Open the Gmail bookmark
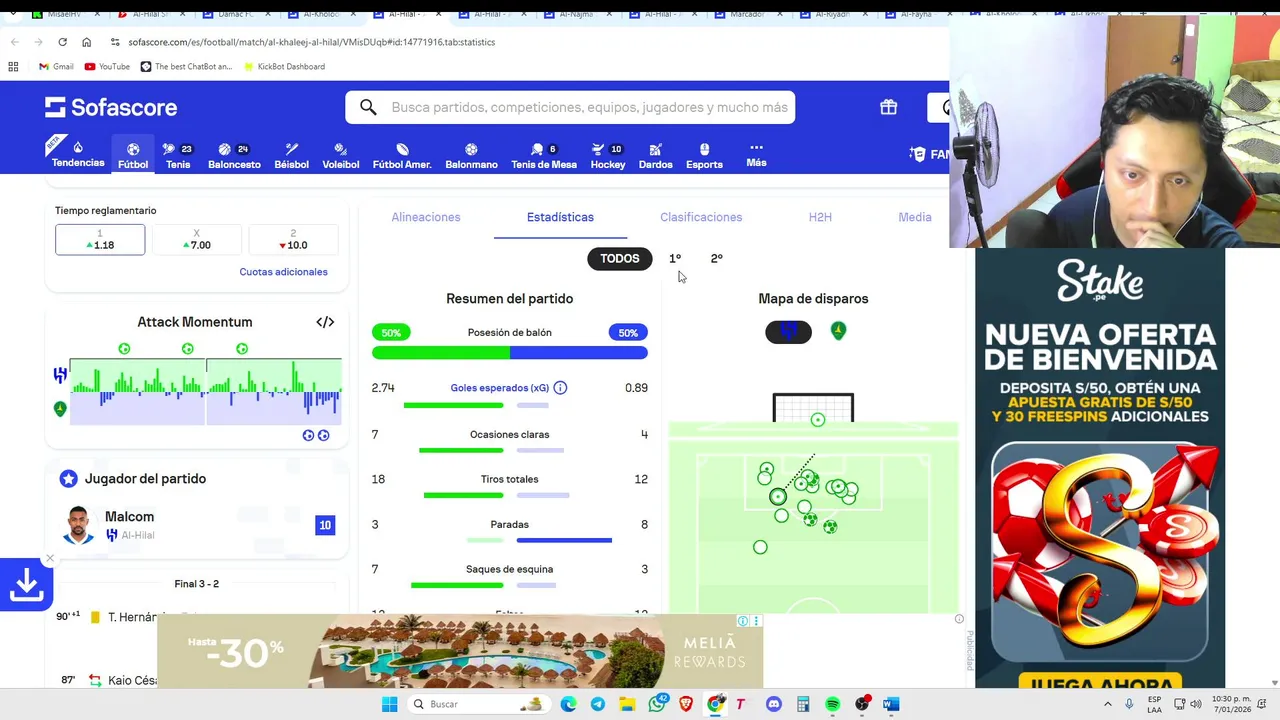 click(x=56, y=66)
